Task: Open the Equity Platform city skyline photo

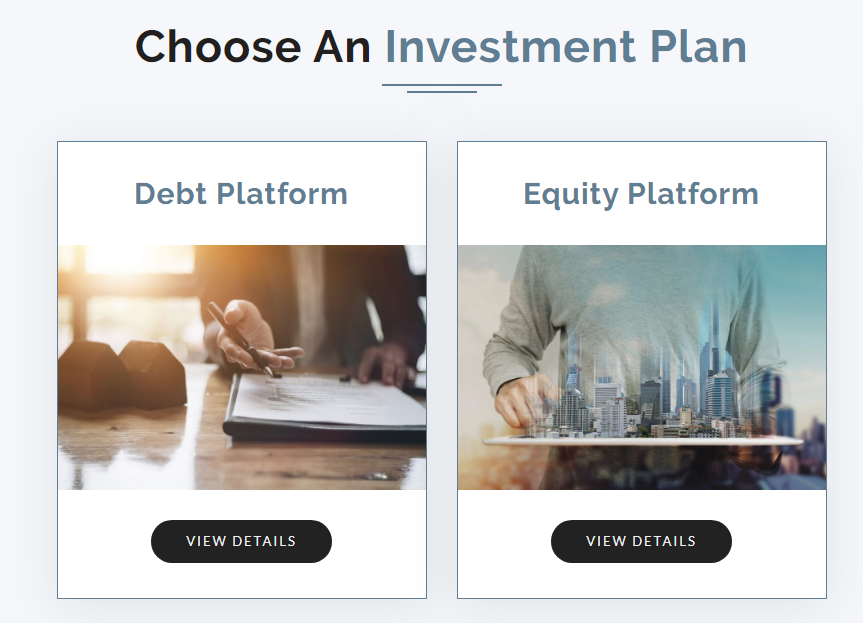Action: click(x=641, y=367)
